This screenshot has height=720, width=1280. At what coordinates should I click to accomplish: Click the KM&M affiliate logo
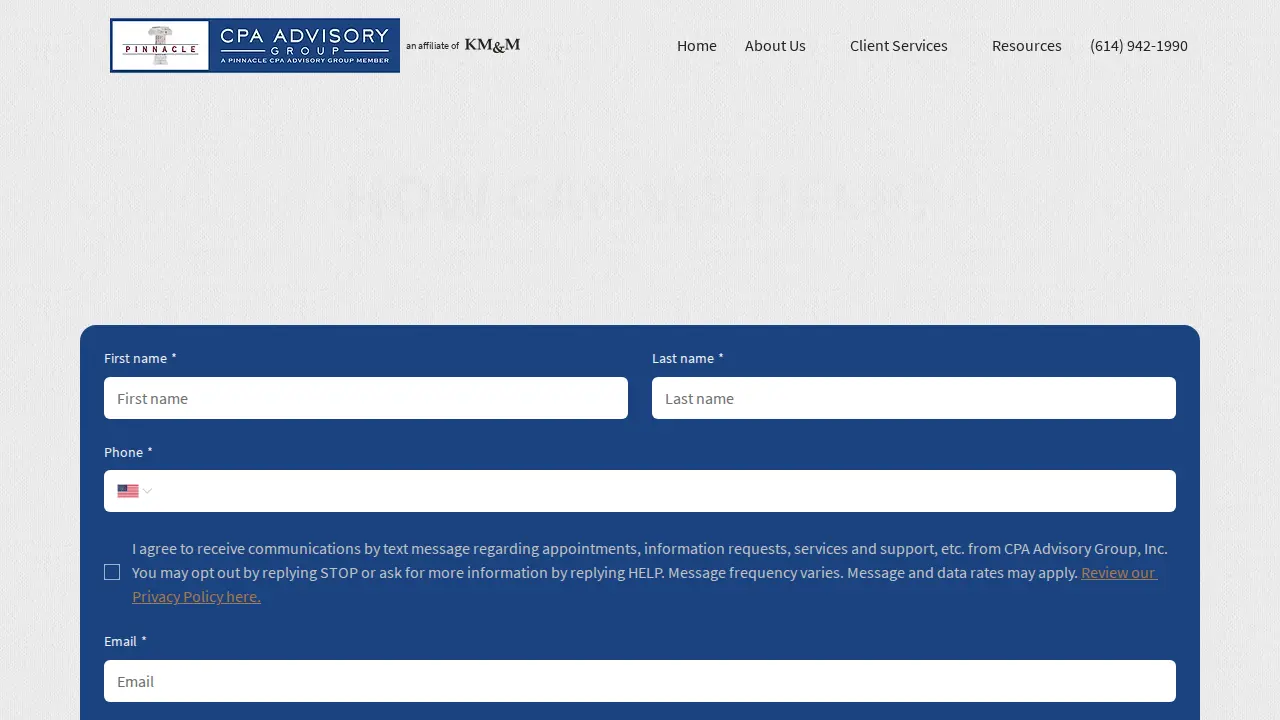pos(492,45)
